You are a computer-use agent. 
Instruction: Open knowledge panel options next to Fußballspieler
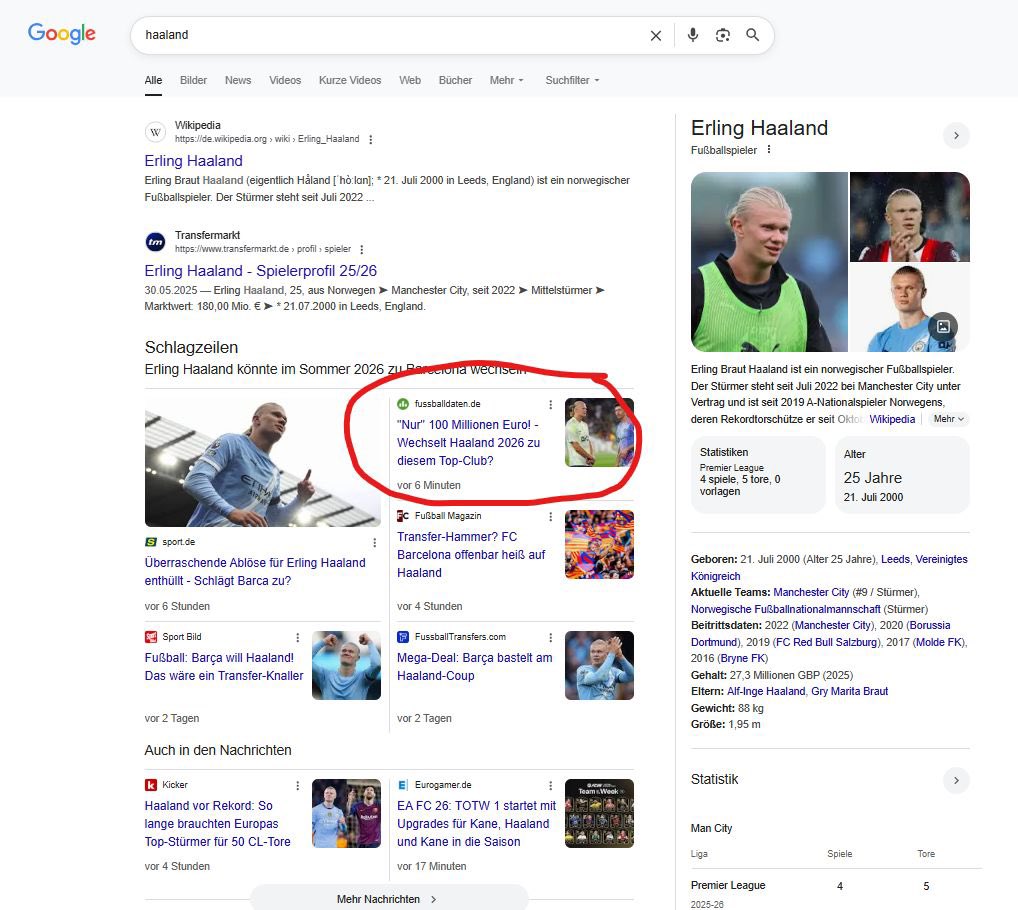click(769, 150)
